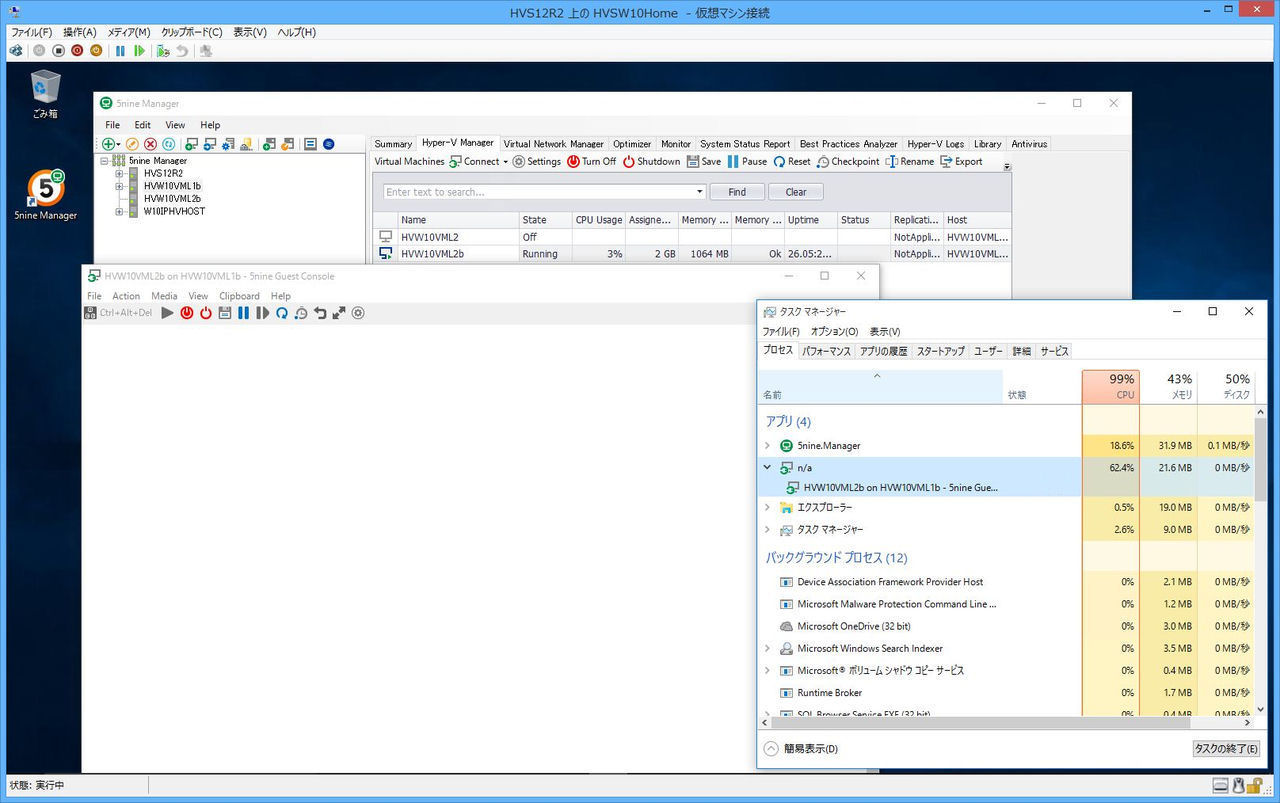Open the search text dropdown arrow in Hyper-V Manager
This screenshot has width=1280, height=803.
coord(700,192)
